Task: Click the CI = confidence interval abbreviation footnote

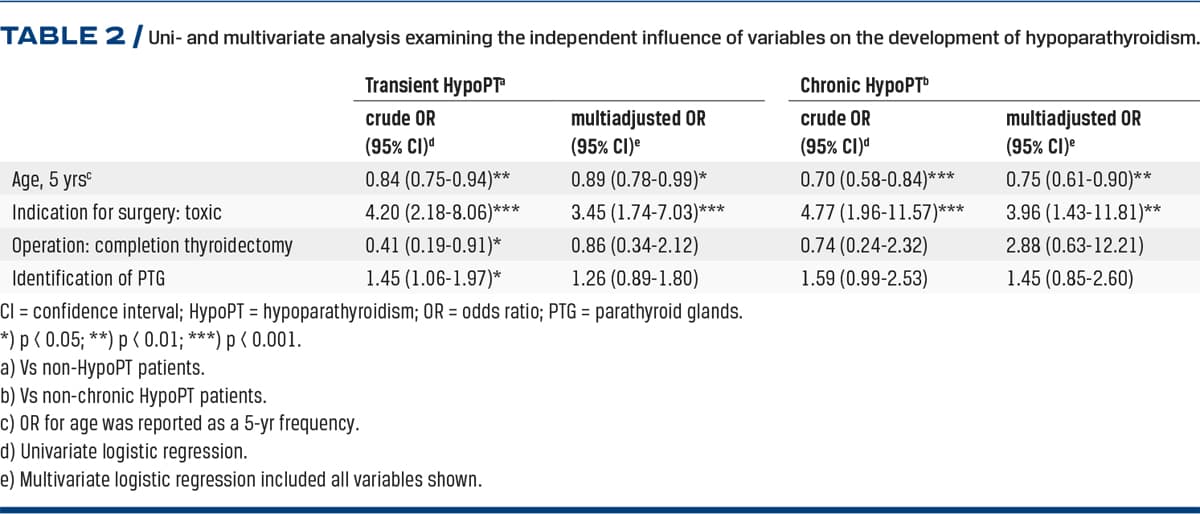Action: point(372,312)
